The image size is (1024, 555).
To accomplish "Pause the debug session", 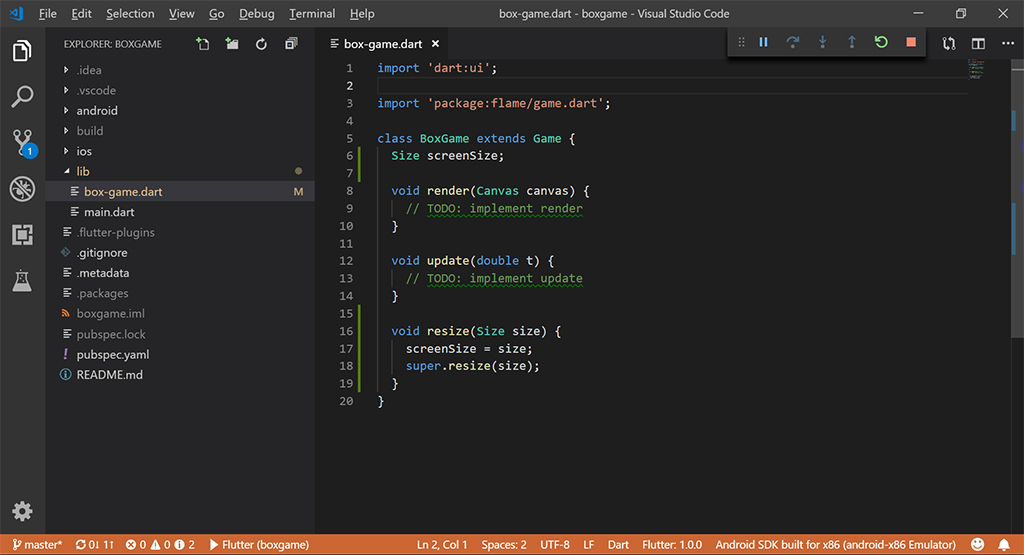I will pos(763,42).
